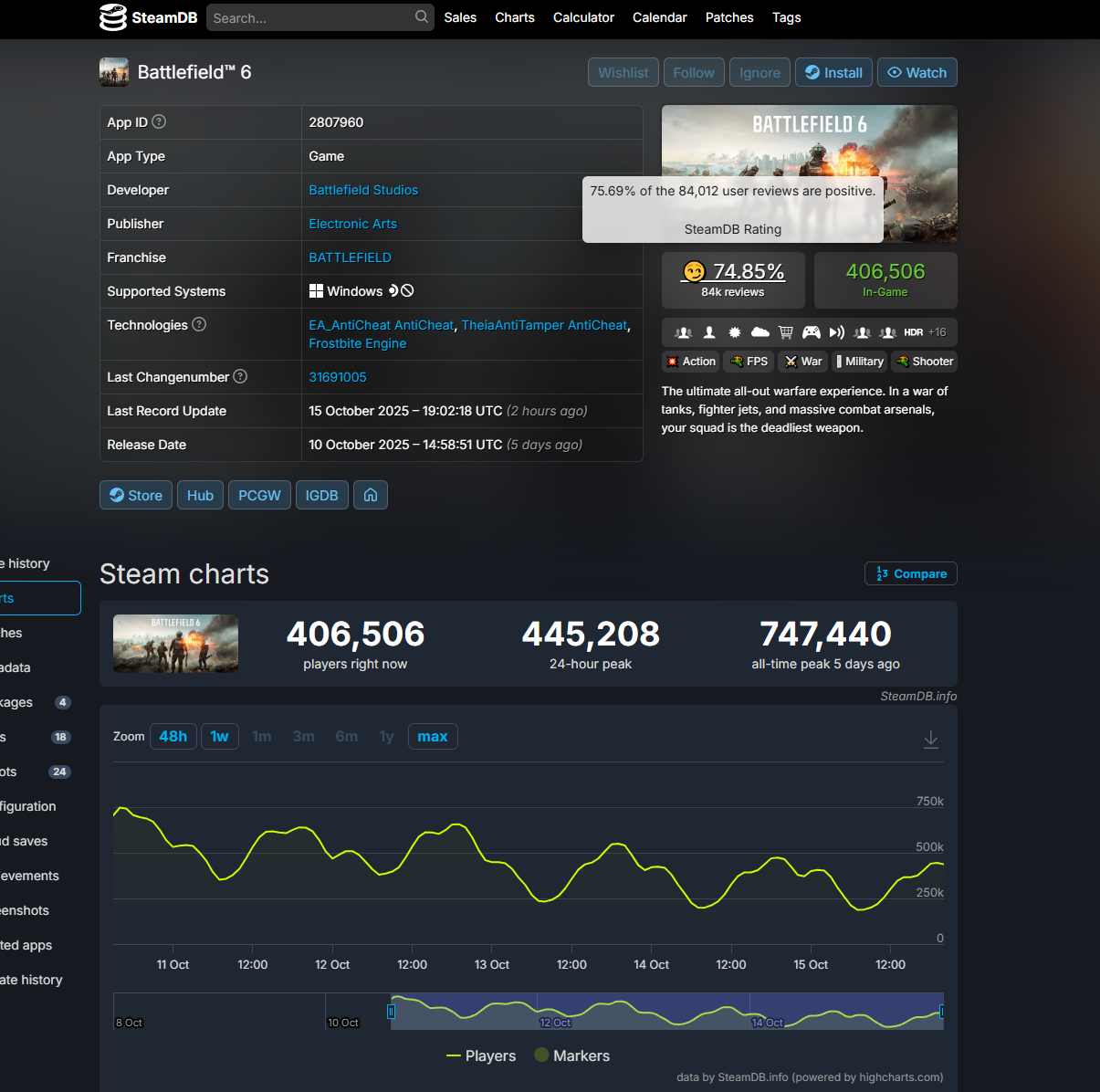Viewport: 1100px width, 1092px height.
Task: Click the Battlefield 6 small app icon
Action: click(x=114, y=72)
